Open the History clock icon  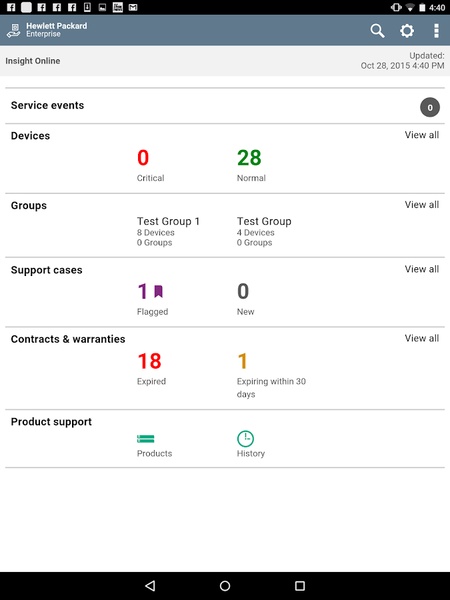245,439
